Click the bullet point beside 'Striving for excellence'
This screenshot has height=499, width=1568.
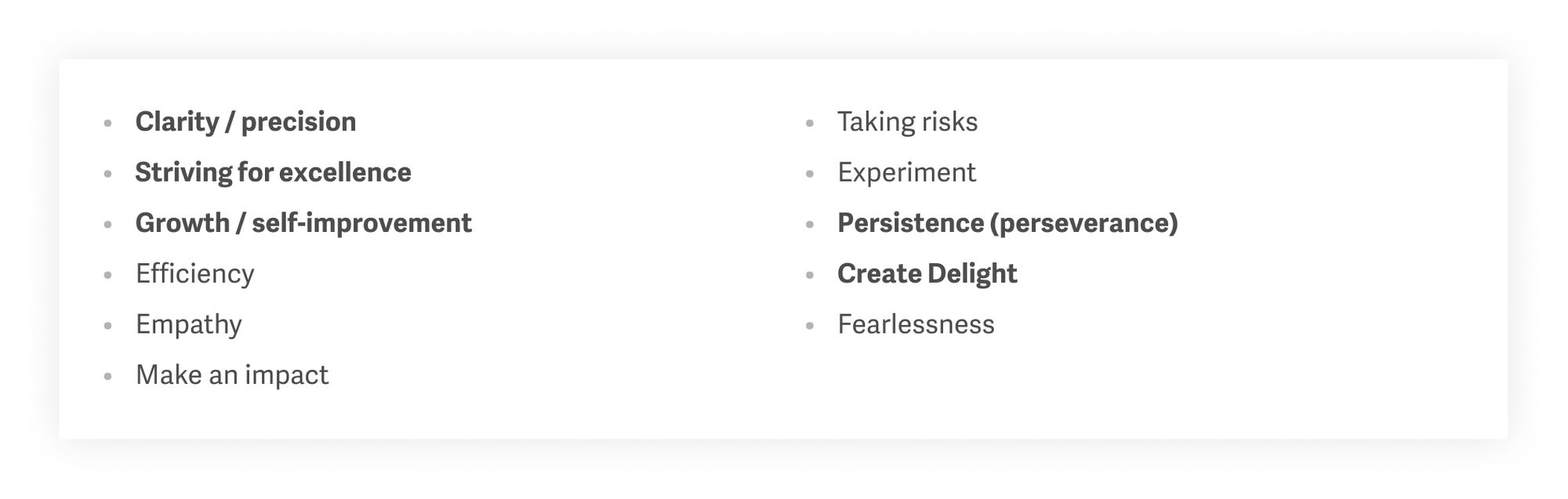[x=108, y=174]
